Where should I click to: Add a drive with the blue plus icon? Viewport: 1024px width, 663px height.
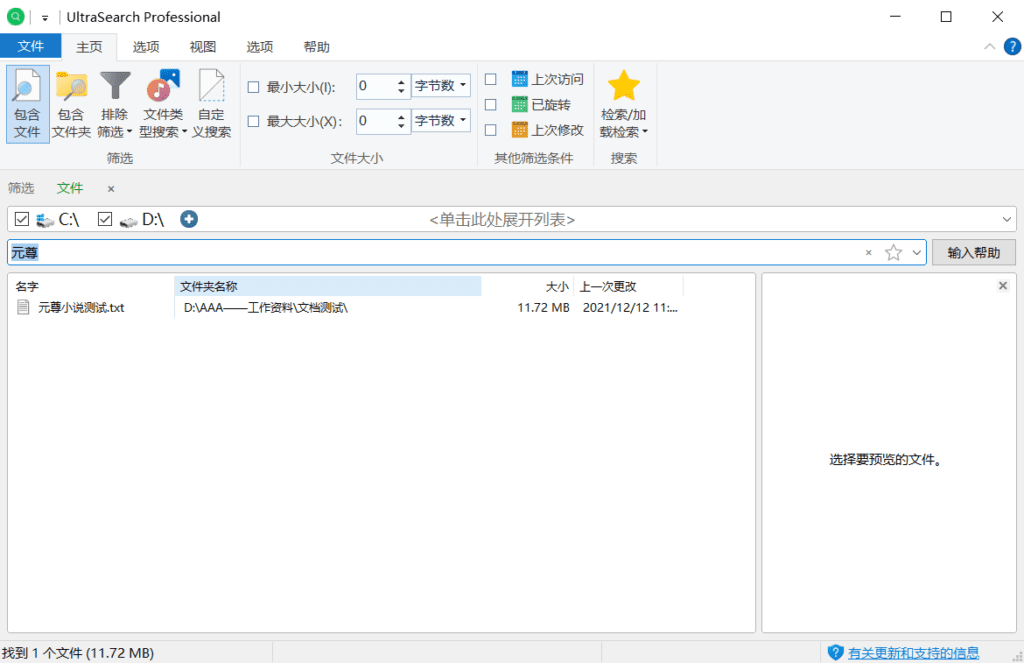click(189, 219)
